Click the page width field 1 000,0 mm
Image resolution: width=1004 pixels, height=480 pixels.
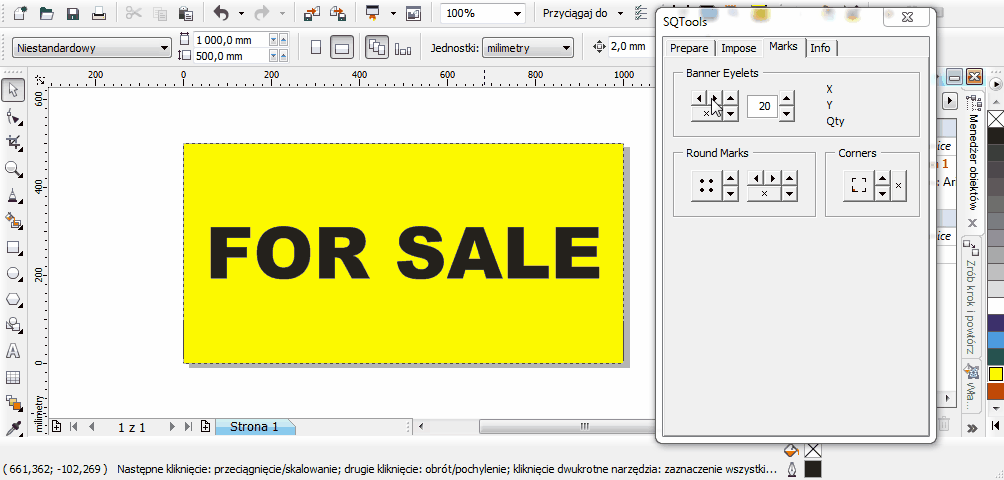pos(231,40)
